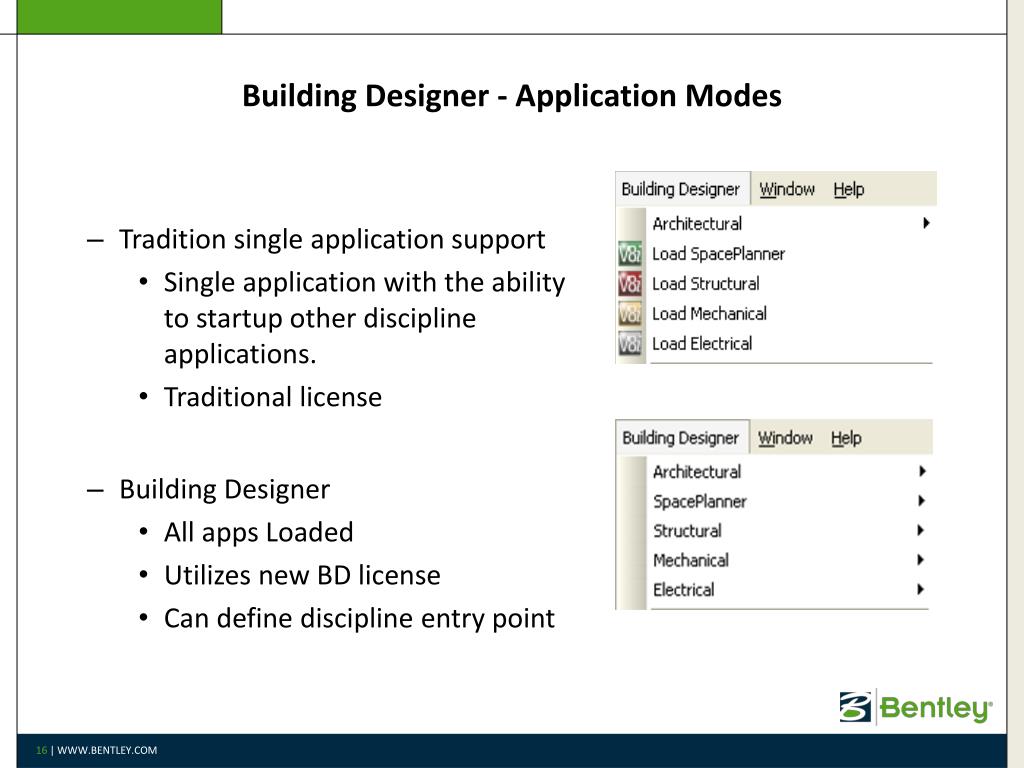
Task: Click 'Building Designer' dash heading on left
Action: point(225,490)
